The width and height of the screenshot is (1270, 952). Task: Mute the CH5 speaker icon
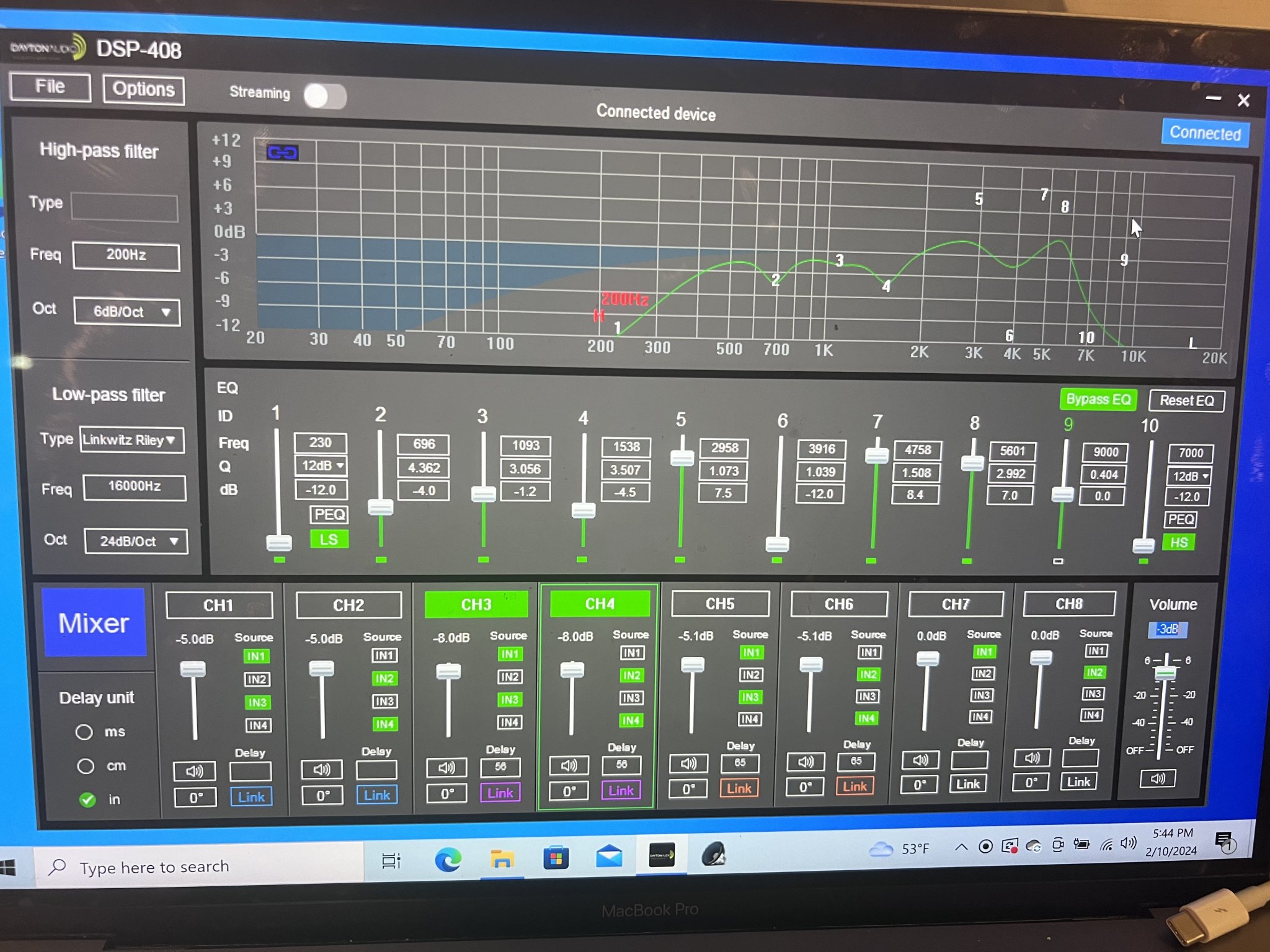tap(688, 763)
